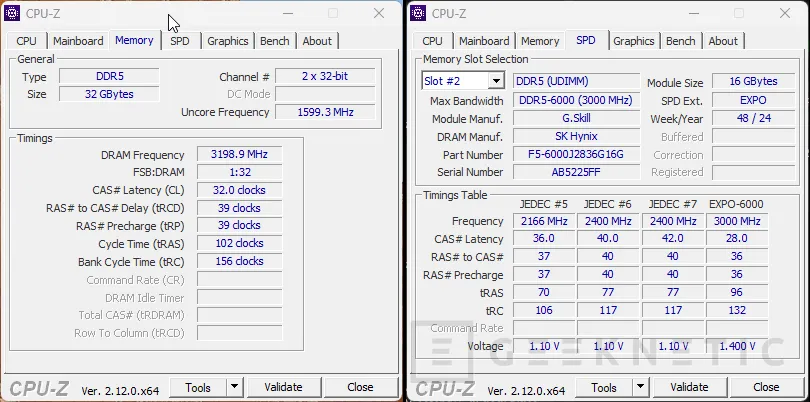This screenshot has width=810, height=402.
Task: Open the CPU tab in left window
Action: tap(26, 41)
